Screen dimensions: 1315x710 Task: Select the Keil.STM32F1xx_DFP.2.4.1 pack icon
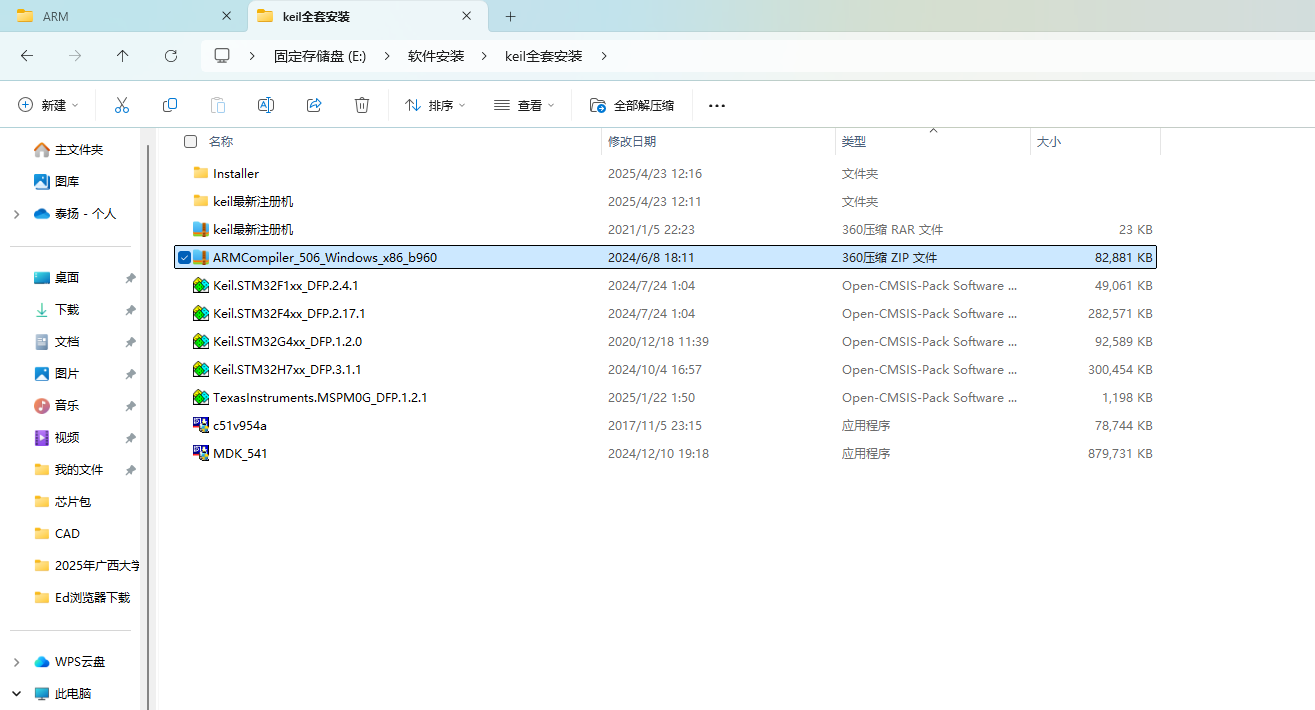[200, 285]
